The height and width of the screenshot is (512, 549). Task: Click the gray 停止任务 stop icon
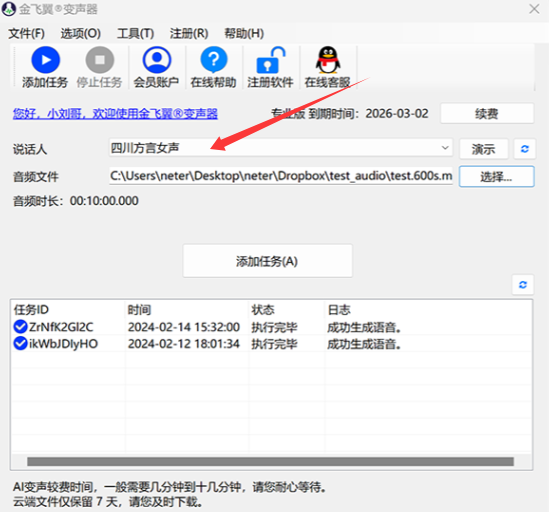click(100, 60)
